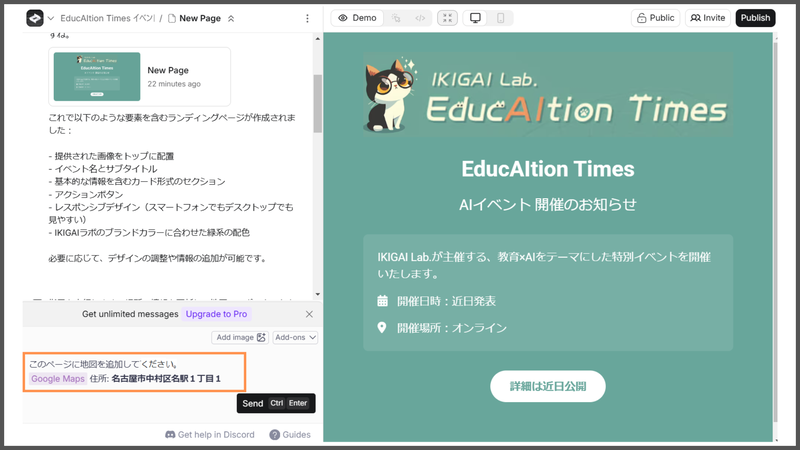
Task: Click the '開催場所：オンライン' text
Action: (452, 328)
